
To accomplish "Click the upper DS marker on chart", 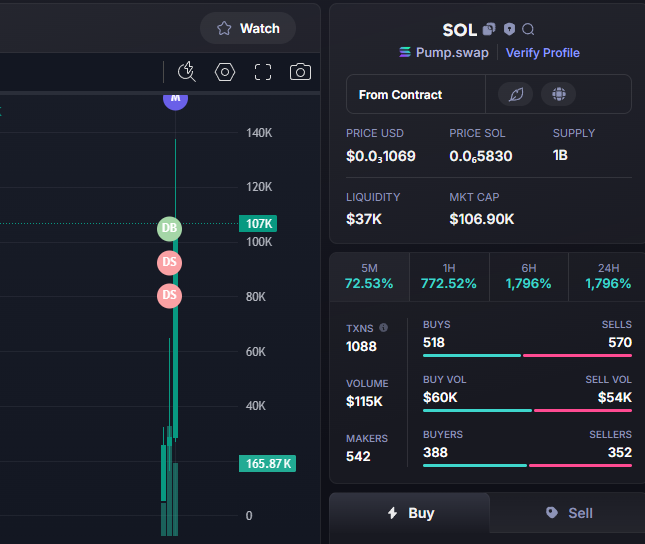I will point(169,263).
